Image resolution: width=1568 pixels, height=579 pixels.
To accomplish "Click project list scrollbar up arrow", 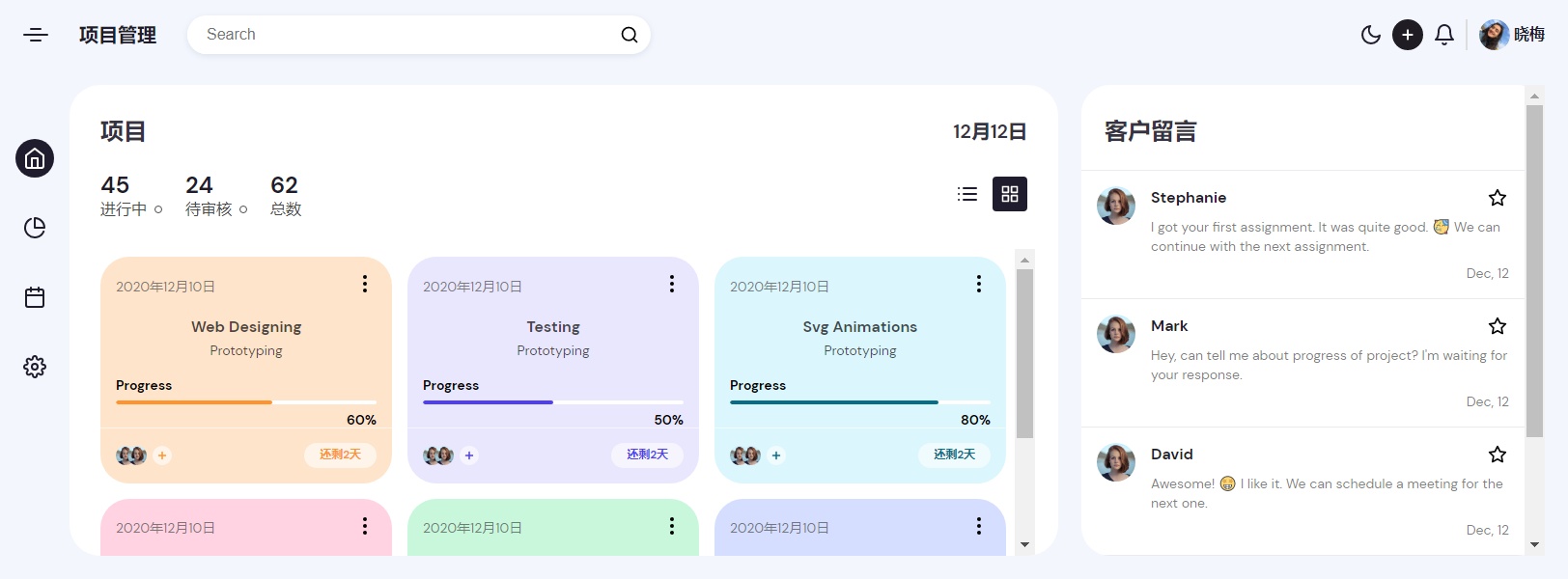I will click(1025, 260).
